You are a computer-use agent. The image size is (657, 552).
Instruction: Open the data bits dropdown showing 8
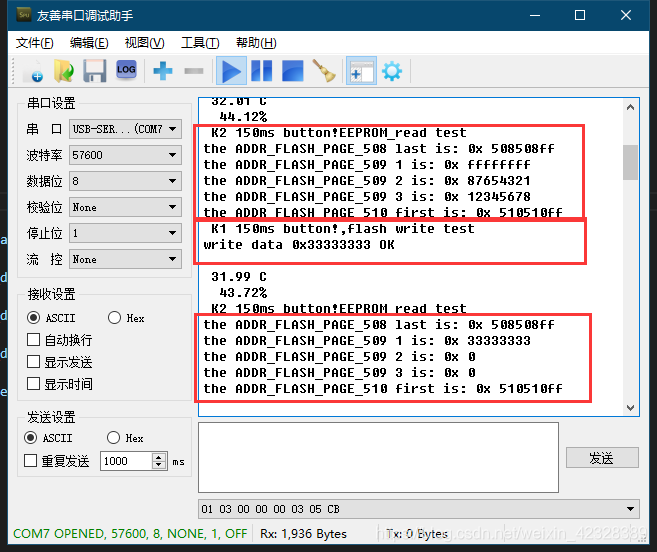click(125, 181)
